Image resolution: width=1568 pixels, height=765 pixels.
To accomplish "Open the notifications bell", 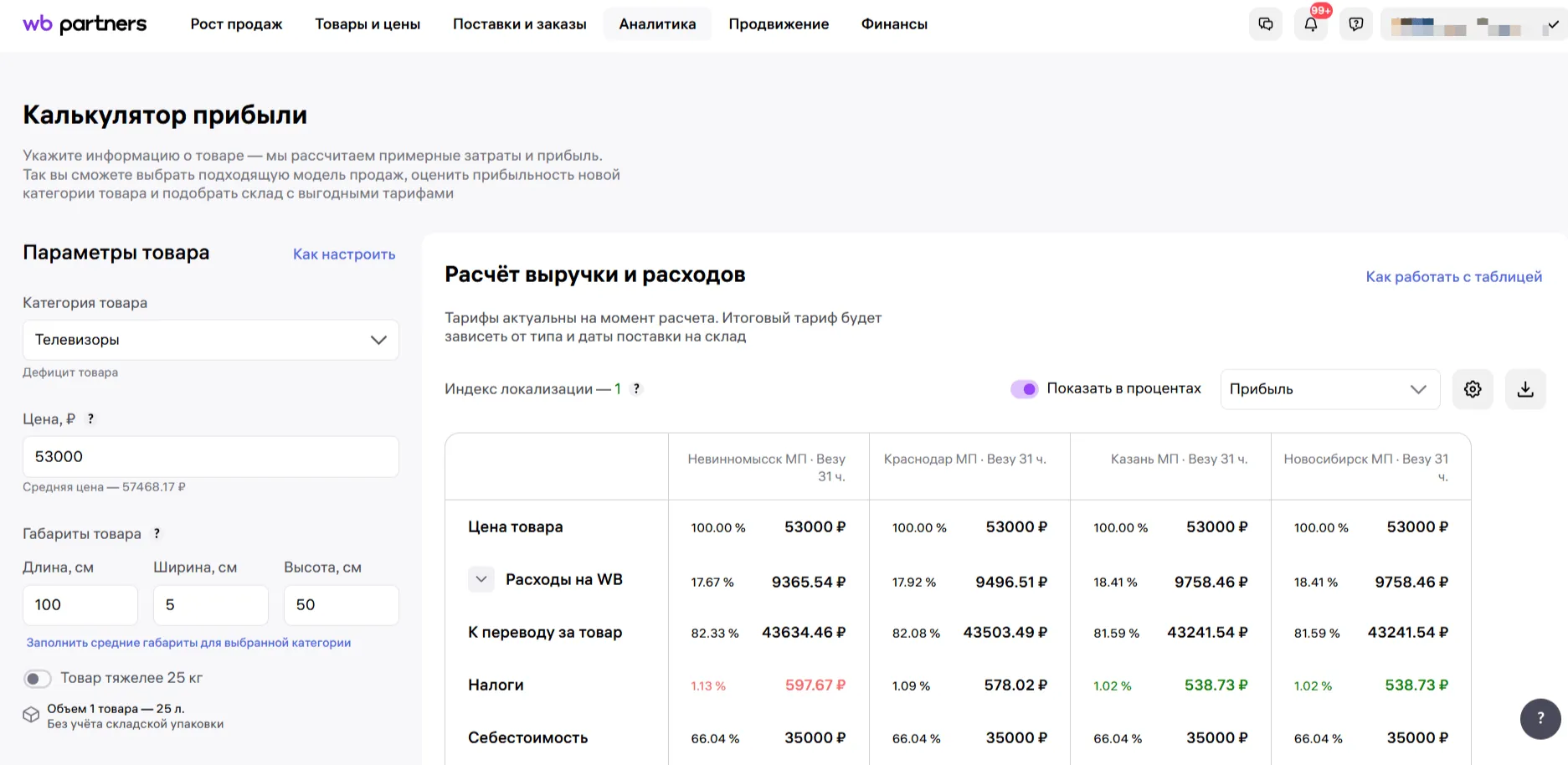I will (x=1310, y=24).
